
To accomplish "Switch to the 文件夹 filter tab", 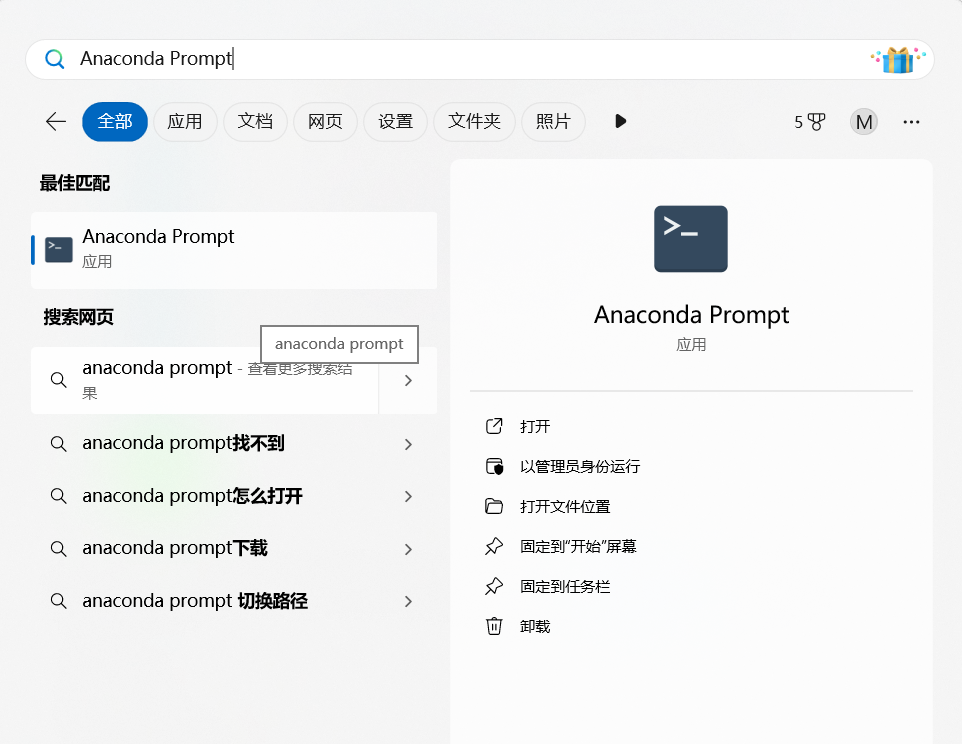I will click(474, 121).
